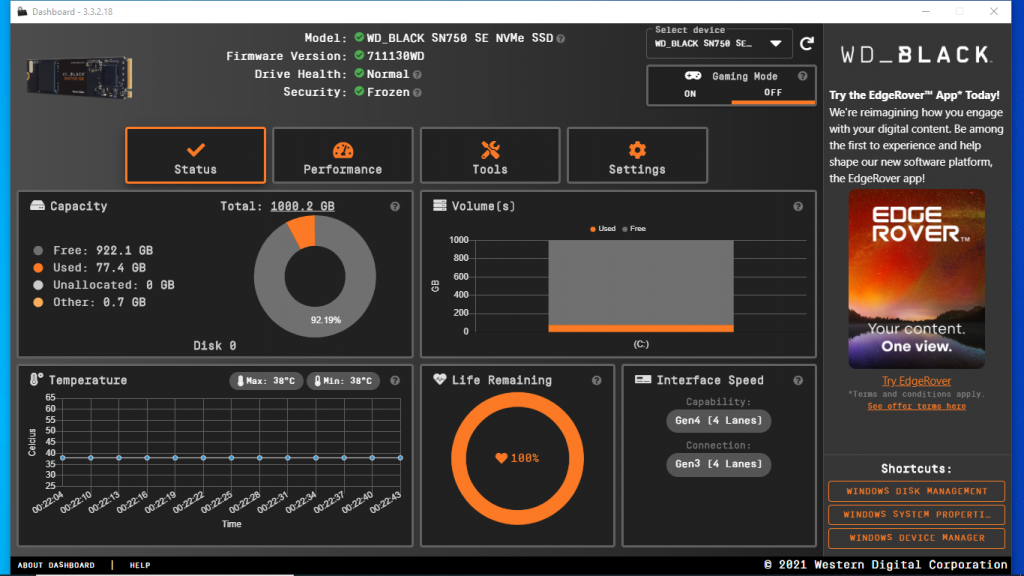Viewport: 1024px width, 576px height.
Task: Open help icon in Capacity panel
Action: (x=395, y=207)
